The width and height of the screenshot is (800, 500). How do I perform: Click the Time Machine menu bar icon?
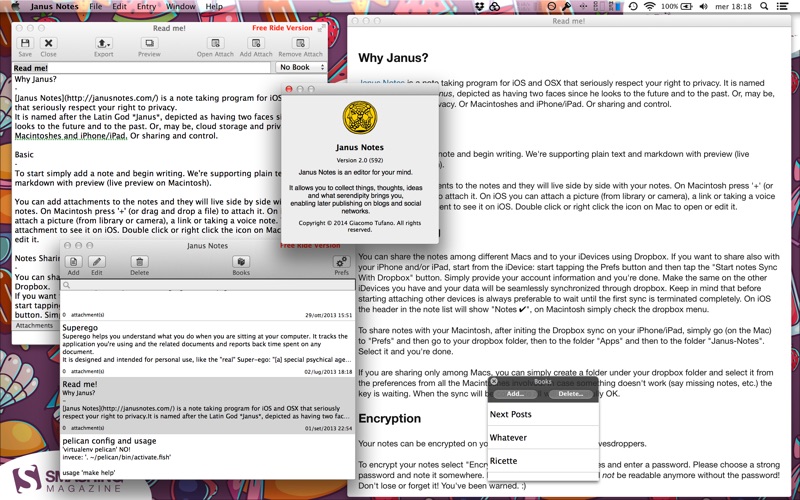633,6
